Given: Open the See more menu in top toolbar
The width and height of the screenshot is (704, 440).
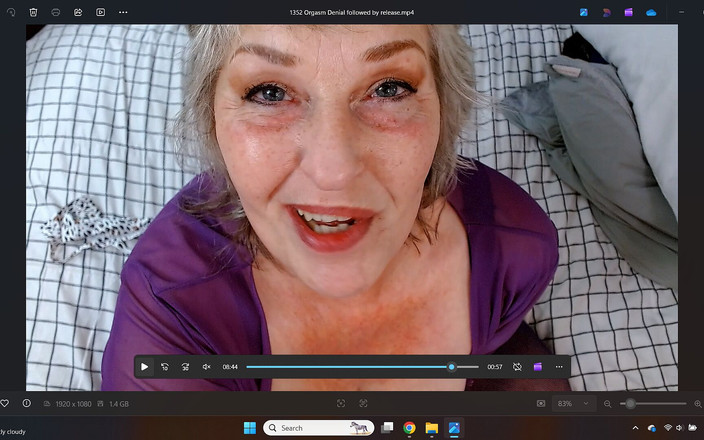Looking at the screenshot, I should coord(123,12).
